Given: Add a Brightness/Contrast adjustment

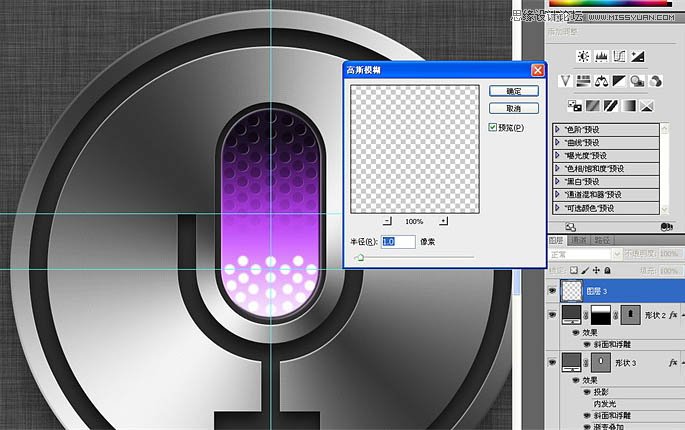Looking at the screenshot, I should (x=583, y=56).
